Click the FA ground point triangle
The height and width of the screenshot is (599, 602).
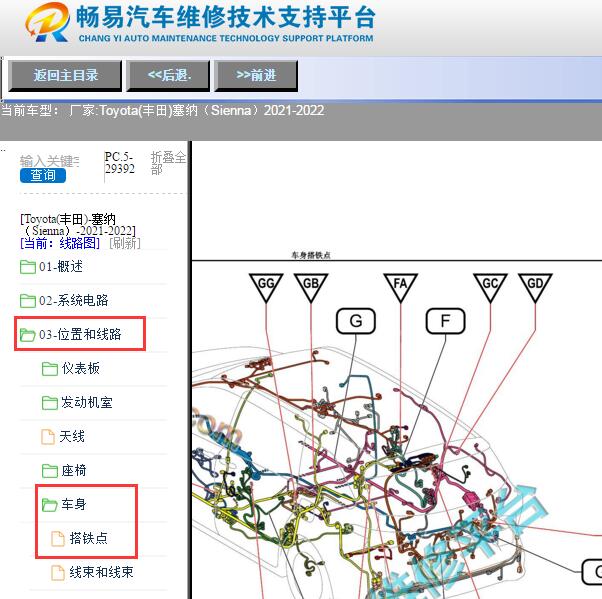pos(400,287)
